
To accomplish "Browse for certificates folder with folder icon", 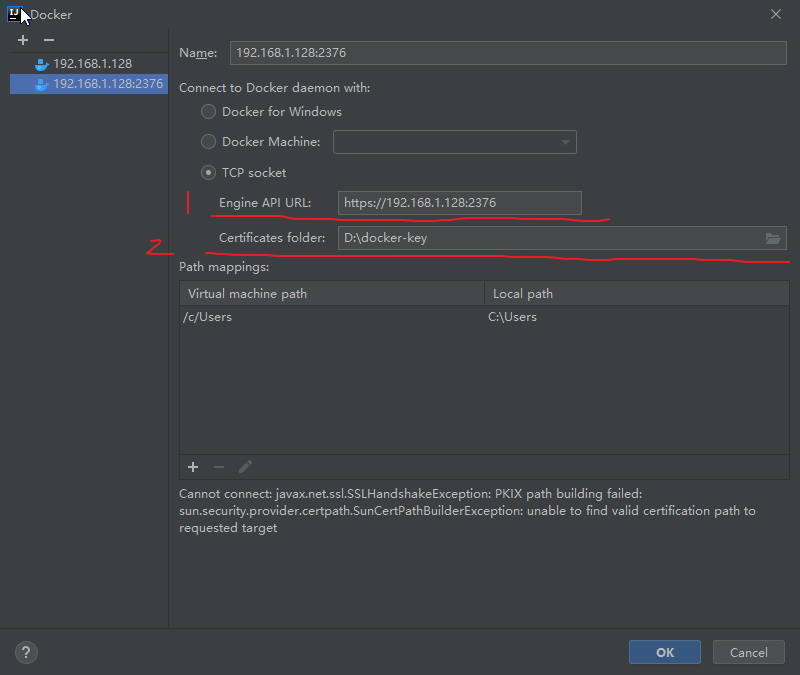I will [773, 238].
